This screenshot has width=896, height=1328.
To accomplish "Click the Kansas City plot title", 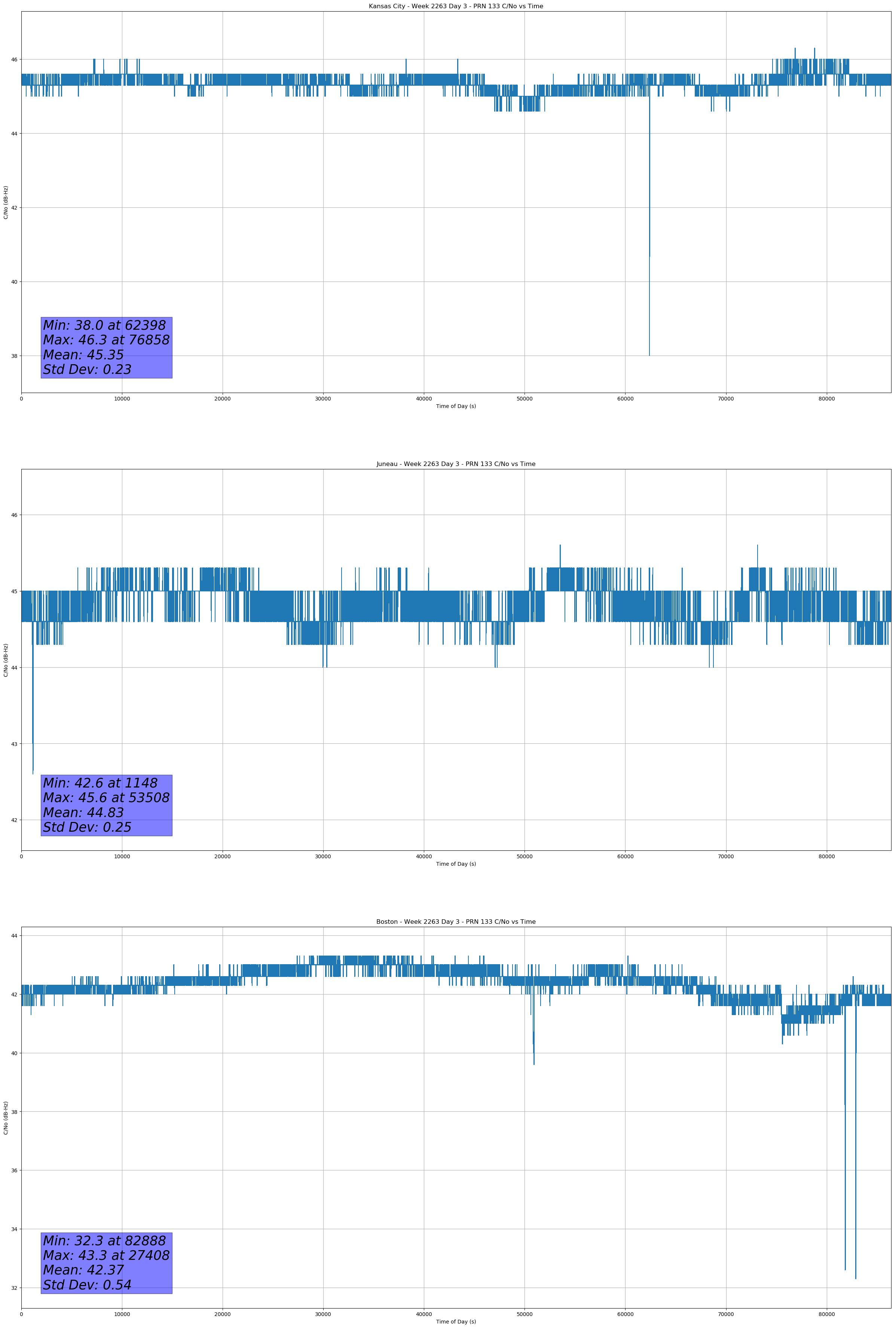I will point(456,6).
